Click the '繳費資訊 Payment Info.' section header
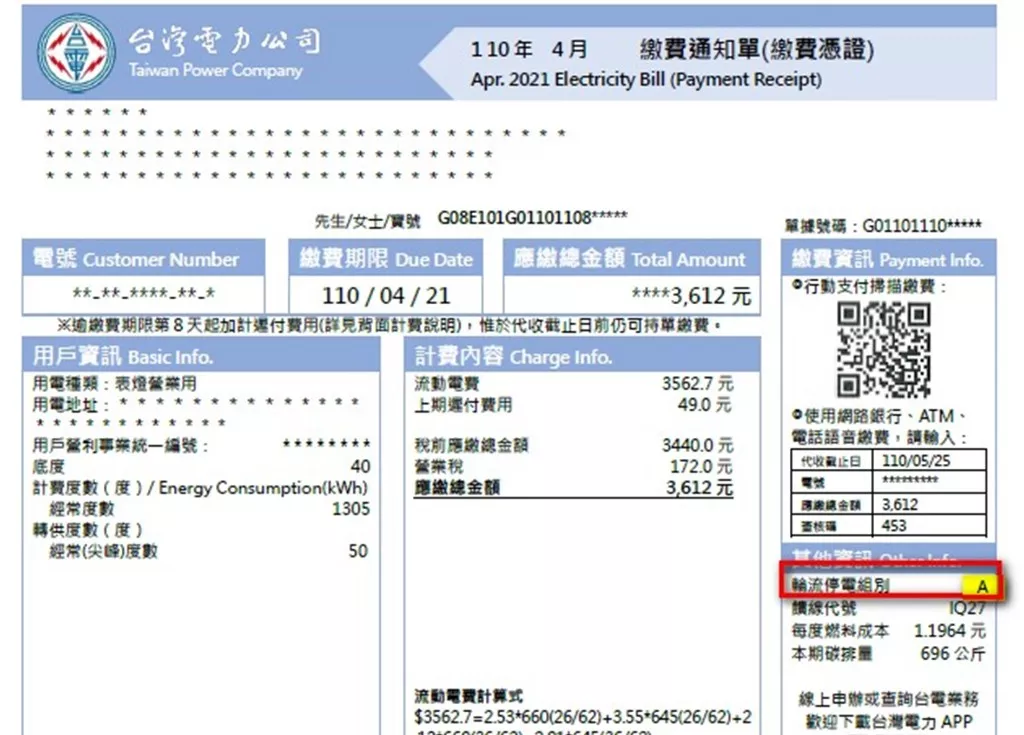 click(x=888, y=259)
